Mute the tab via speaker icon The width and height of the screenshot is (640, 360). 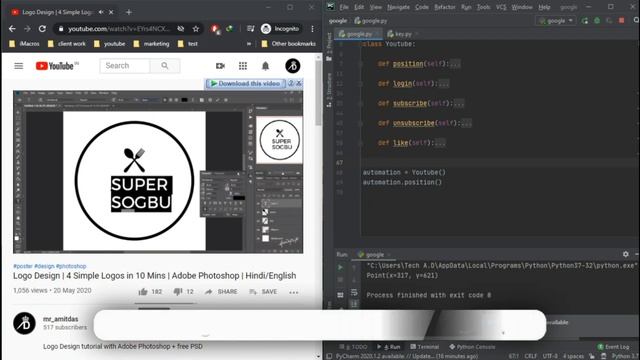pos(101,12)
